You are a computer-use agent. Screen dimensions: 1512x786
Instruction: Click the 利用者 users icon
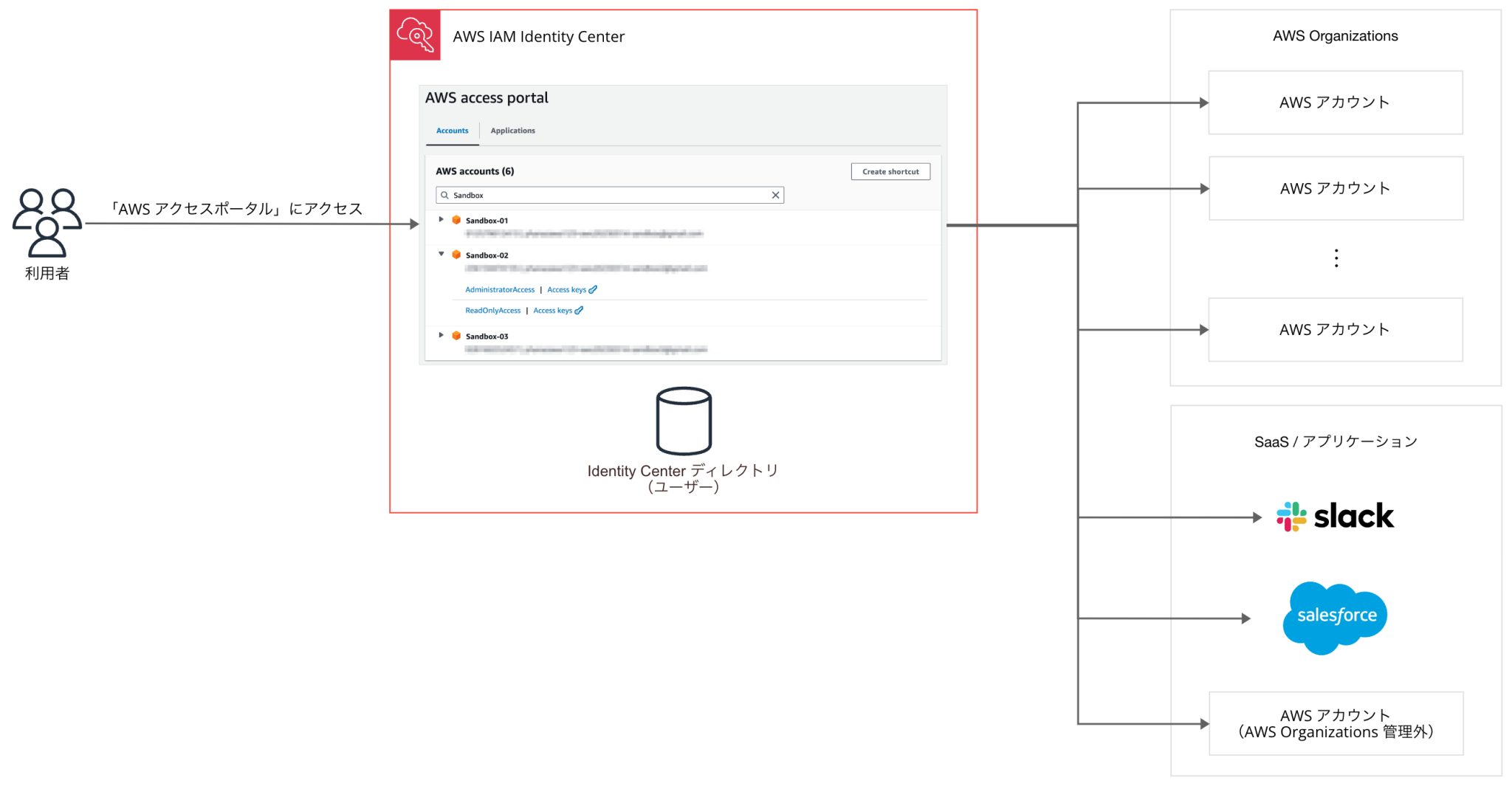[47, 221]
